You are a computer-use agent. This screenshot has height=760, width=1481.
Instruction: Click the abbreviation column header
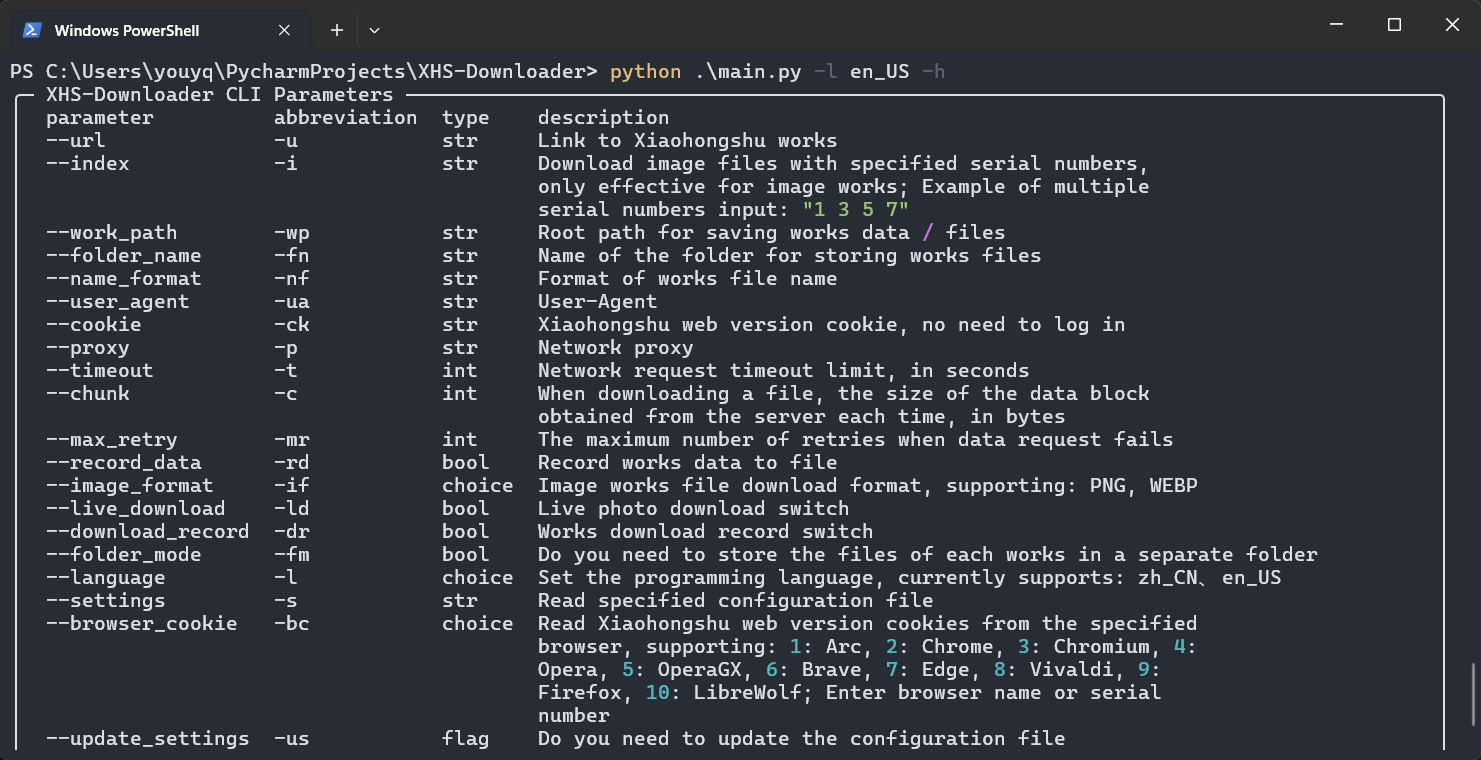coord(345,118)
